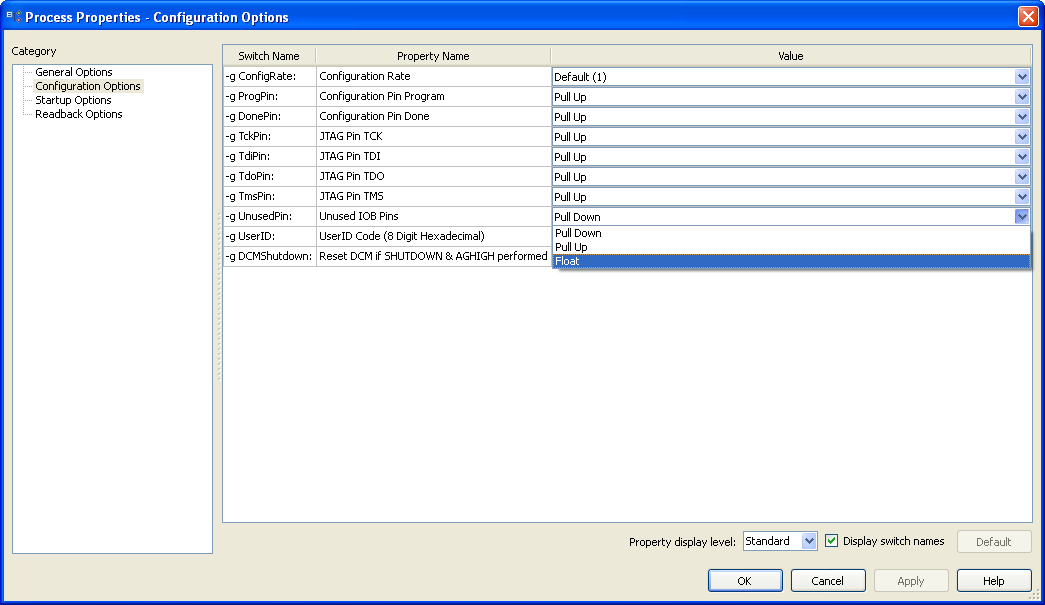Screen dimensions: 1045x605
Task: Click the Help button
Action: (994, 580)
